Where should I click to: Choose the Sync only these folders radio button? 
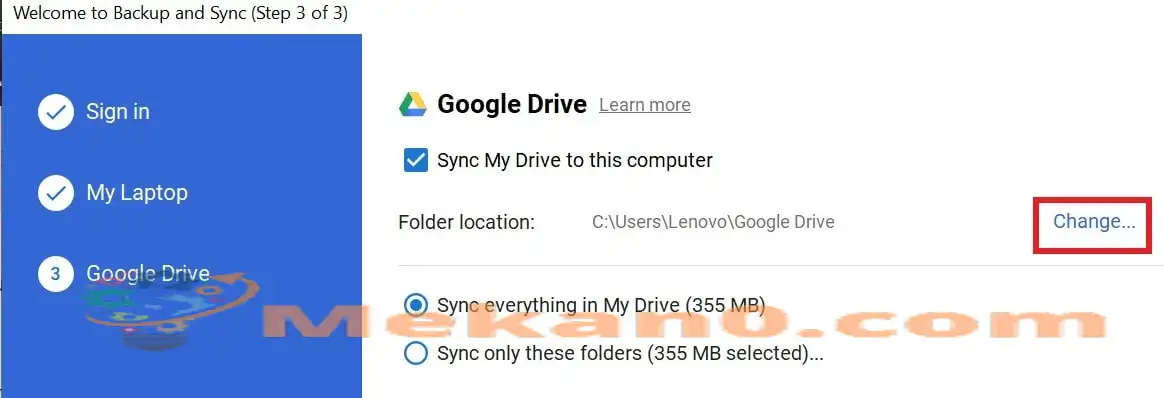point(416,353)
